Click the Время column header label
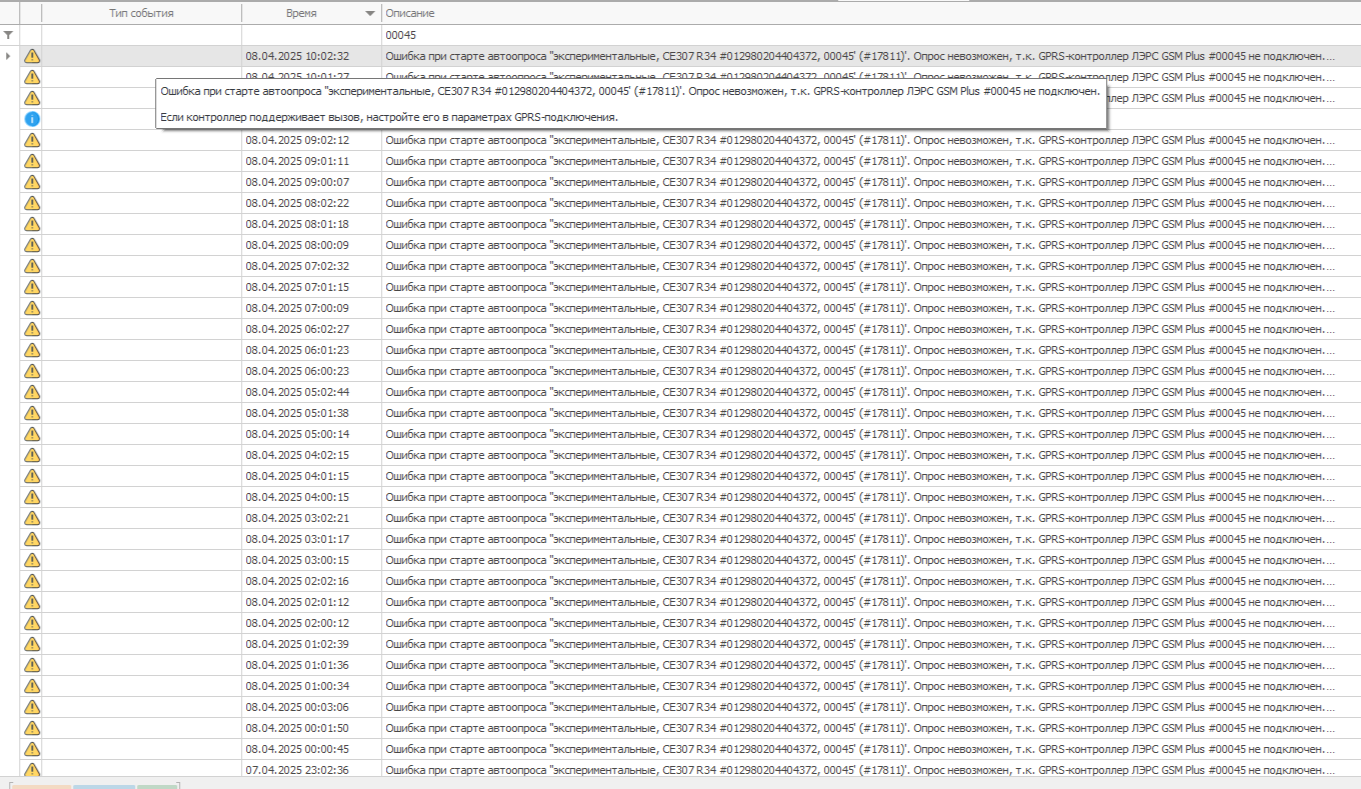The width and height of the screenshot is (1361, 789). (300, 13)
